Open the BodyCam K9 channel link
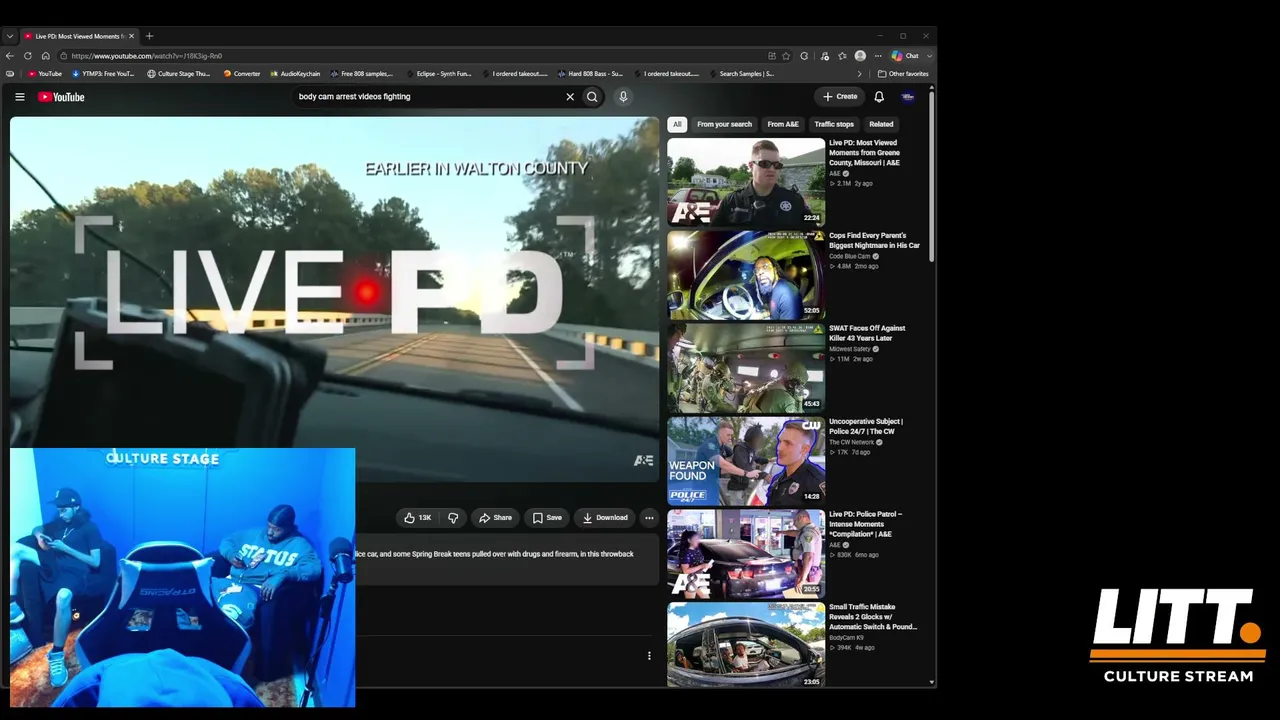This screenshot has width=1280, height=720. coord(848,638)
